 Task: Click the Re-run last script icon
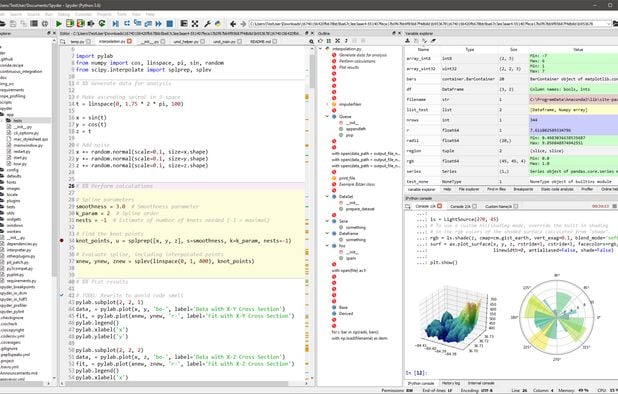[102, 24]
